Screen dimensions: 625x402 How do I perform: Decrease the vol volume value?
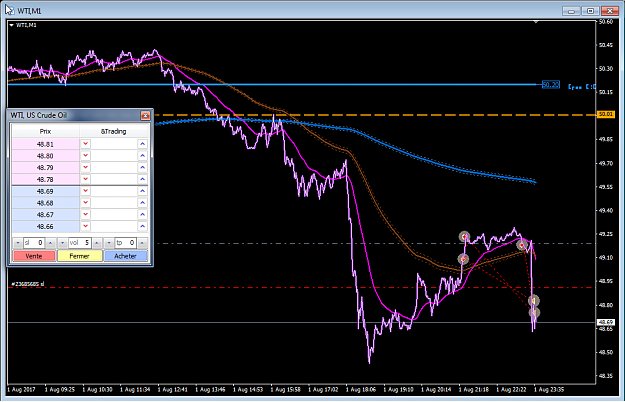63,243
